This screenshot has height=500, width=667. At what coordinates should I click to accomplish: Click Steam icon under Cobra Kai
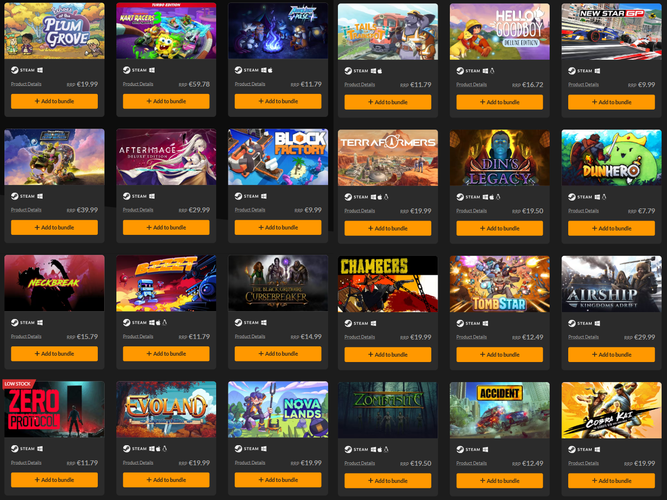pyautogui.click(x=572, y=449)
